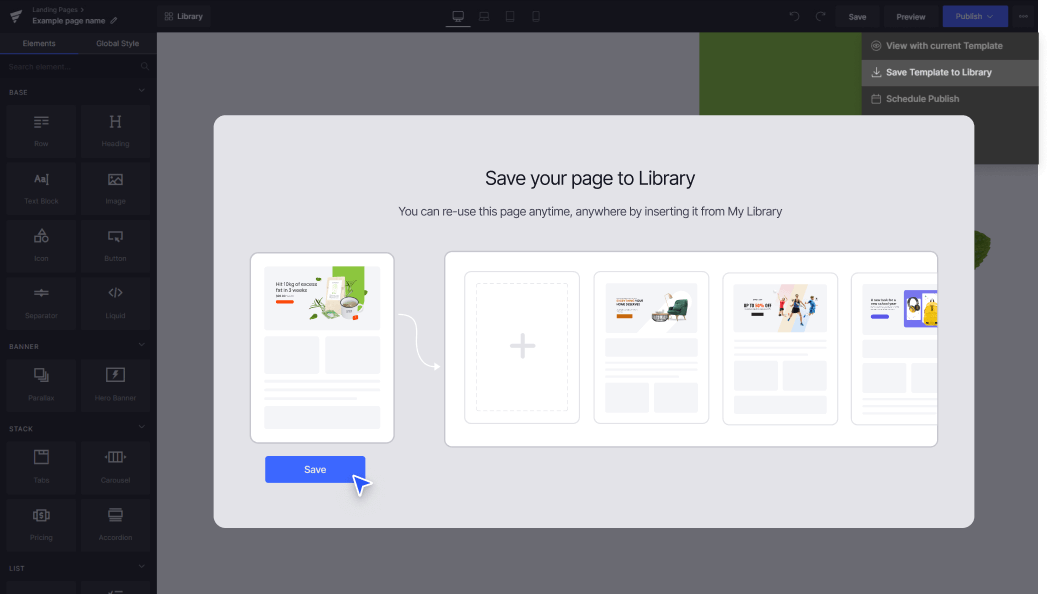
Task: Choose the Pricing element
Action: pyautogui.click(x=41, y=524)
